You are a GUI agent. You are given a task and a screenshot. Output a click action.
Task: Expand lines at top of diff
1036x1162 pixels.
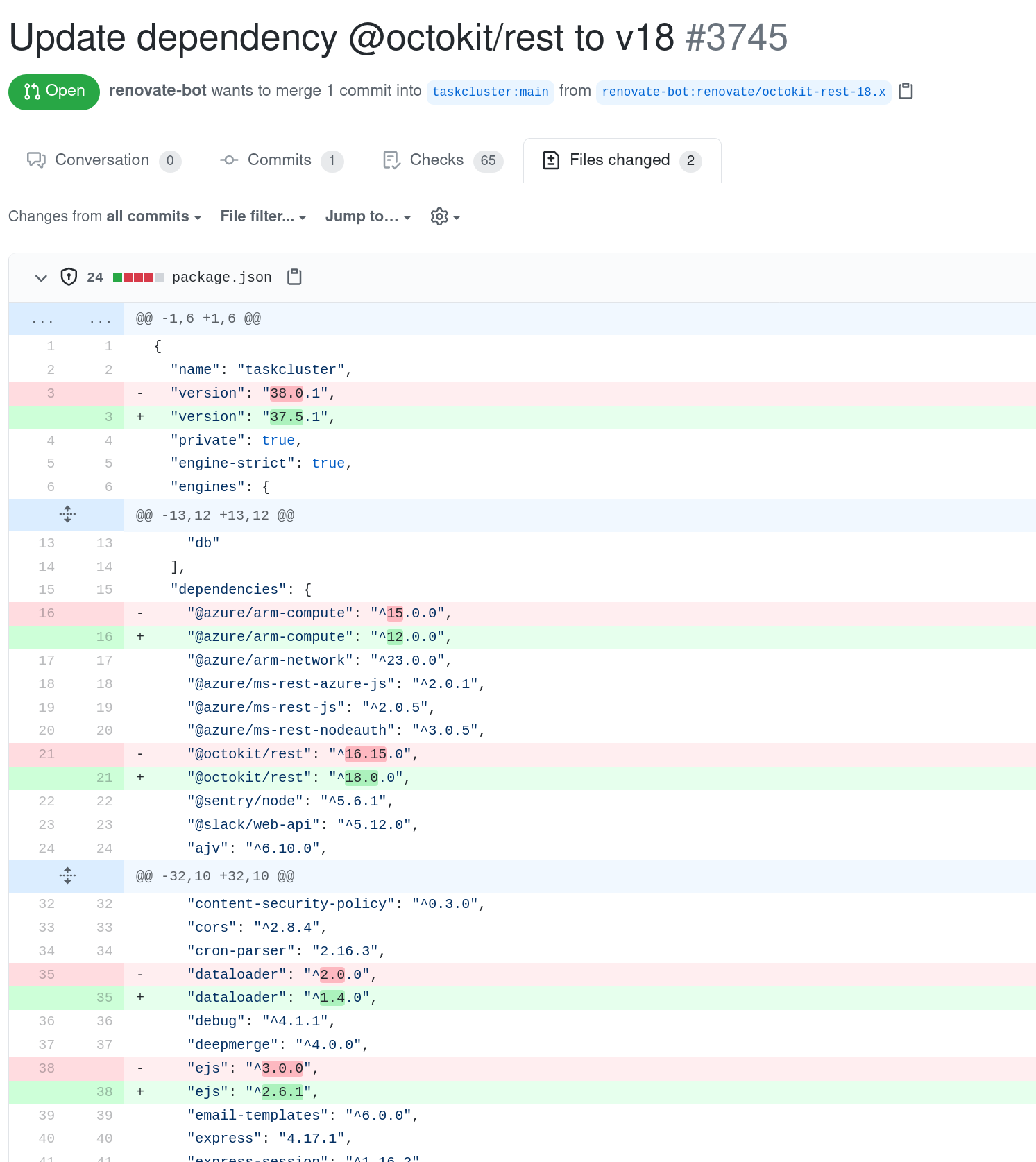click(x=67, y=319)
